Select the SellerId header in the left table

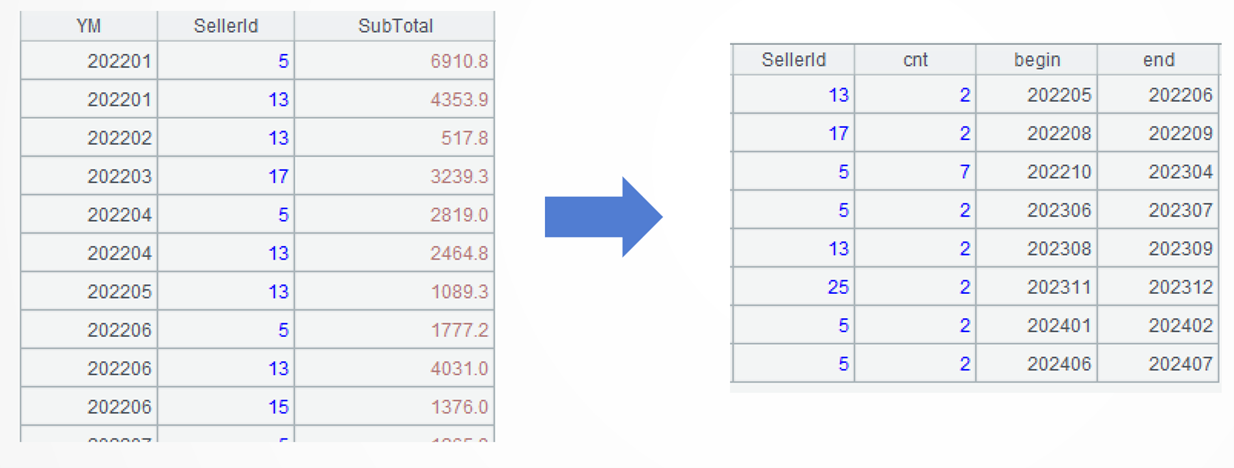coord(226,26)
